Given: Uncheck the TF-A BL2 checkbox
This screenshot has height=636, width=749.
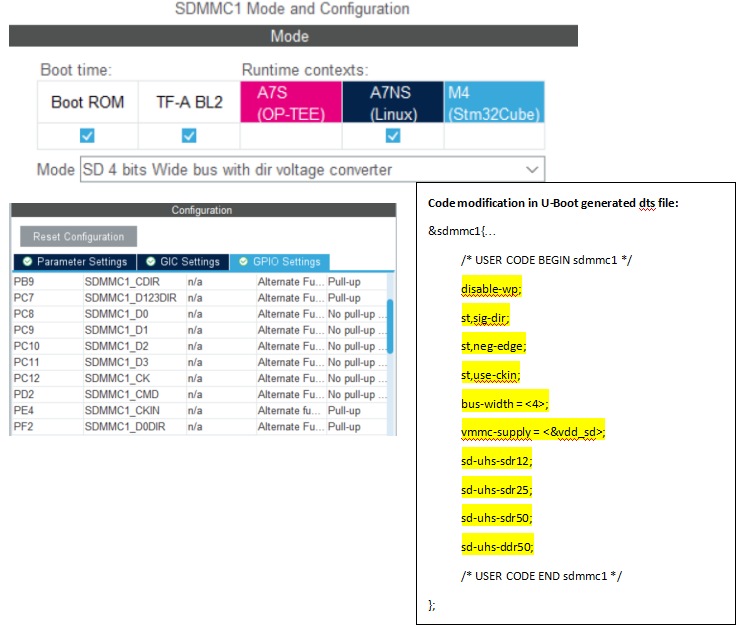Looking at the screenshot, I should [x=189, y=136].
